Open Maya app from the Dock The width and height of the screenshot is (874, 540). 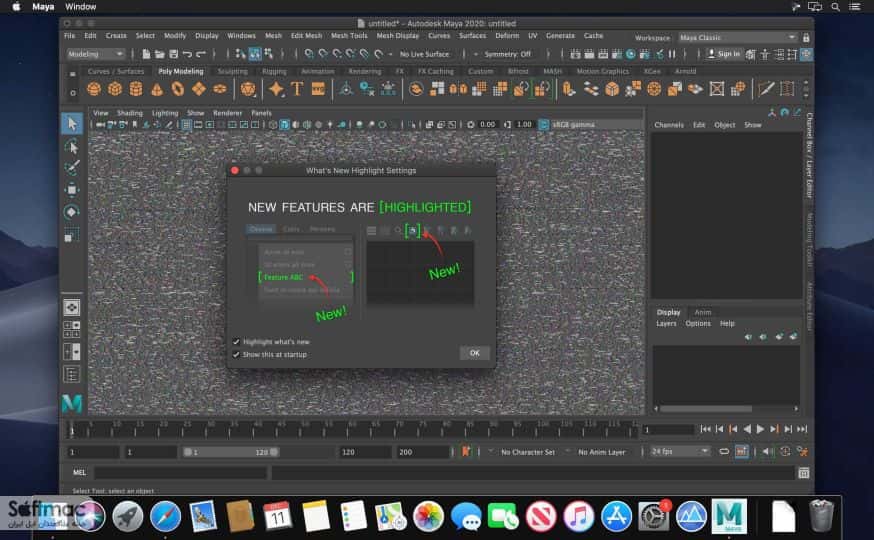pyautogui.click(x=729, y=517)
